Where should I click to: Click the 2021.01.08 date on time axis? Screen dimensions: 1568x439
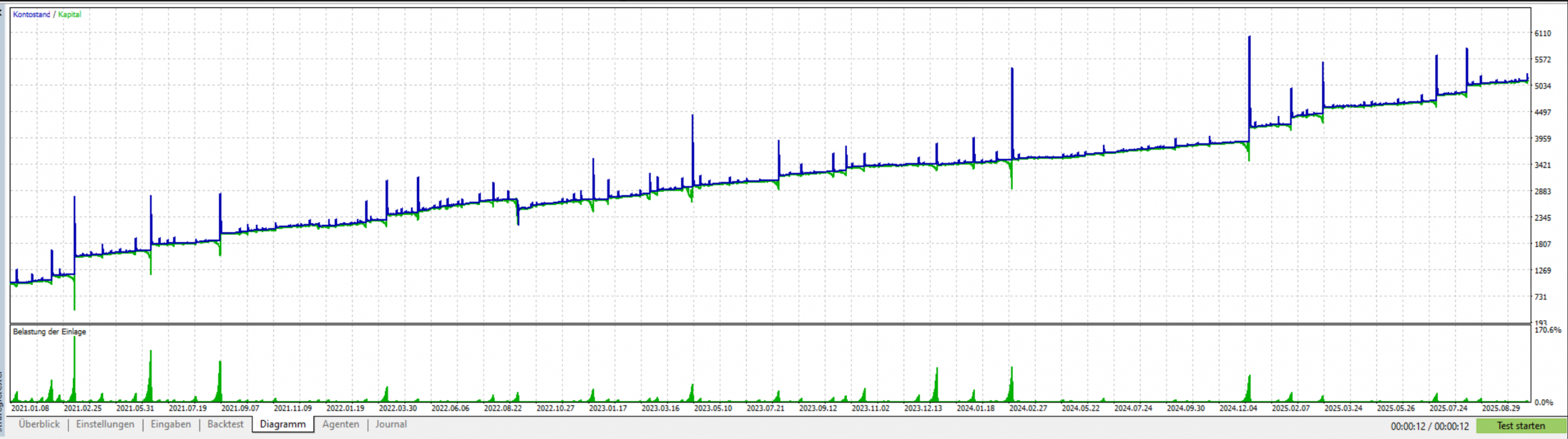click(x=30, y=408)
